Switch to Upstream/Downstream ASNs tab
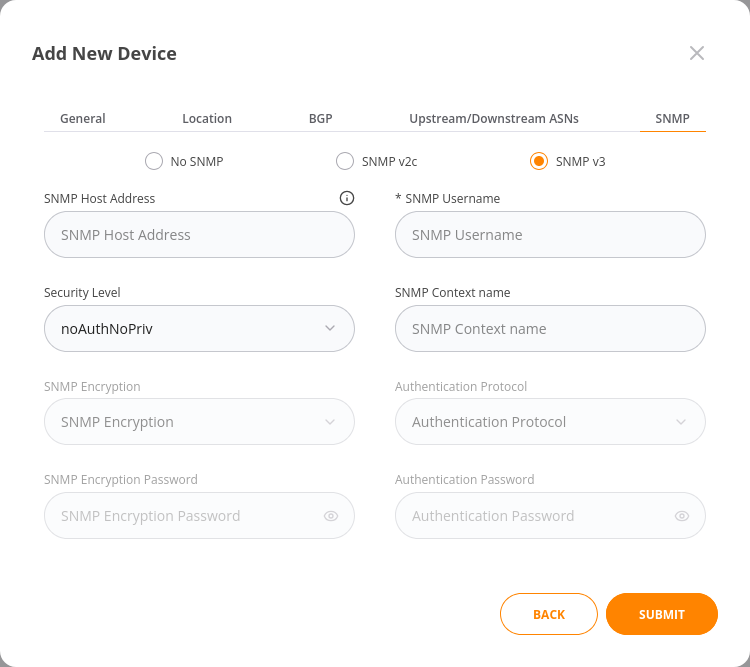Image resolution: width=750 pixels, height=667 pixels. [x=494, y=118]
